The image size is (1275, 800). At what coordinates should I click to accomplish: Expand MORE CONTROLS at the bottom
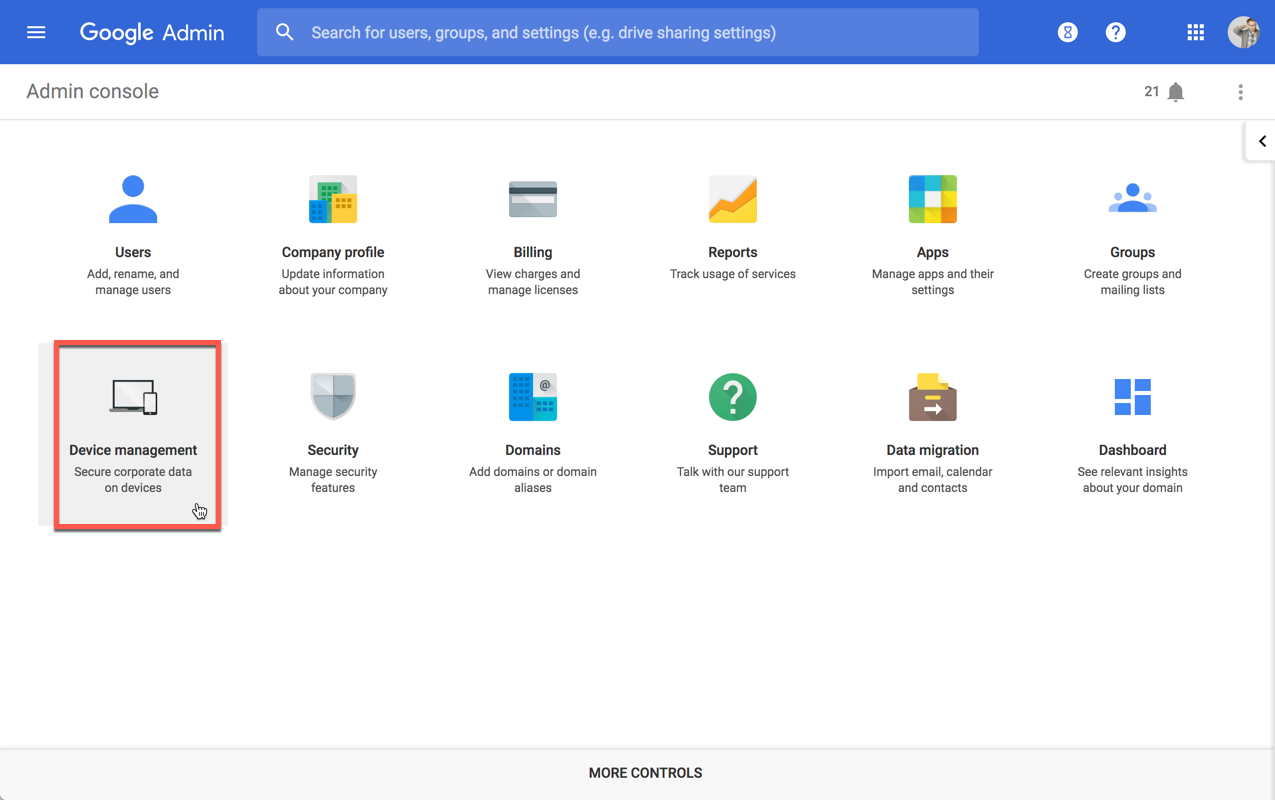point(645,773)
